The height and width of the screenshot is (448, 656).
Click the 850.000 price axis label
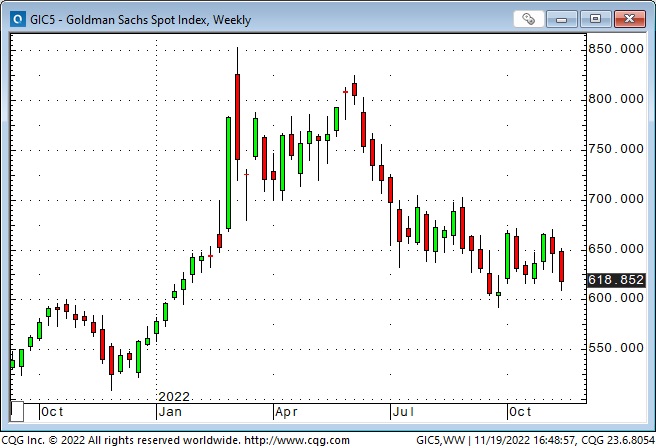click(x=616, y=49)
